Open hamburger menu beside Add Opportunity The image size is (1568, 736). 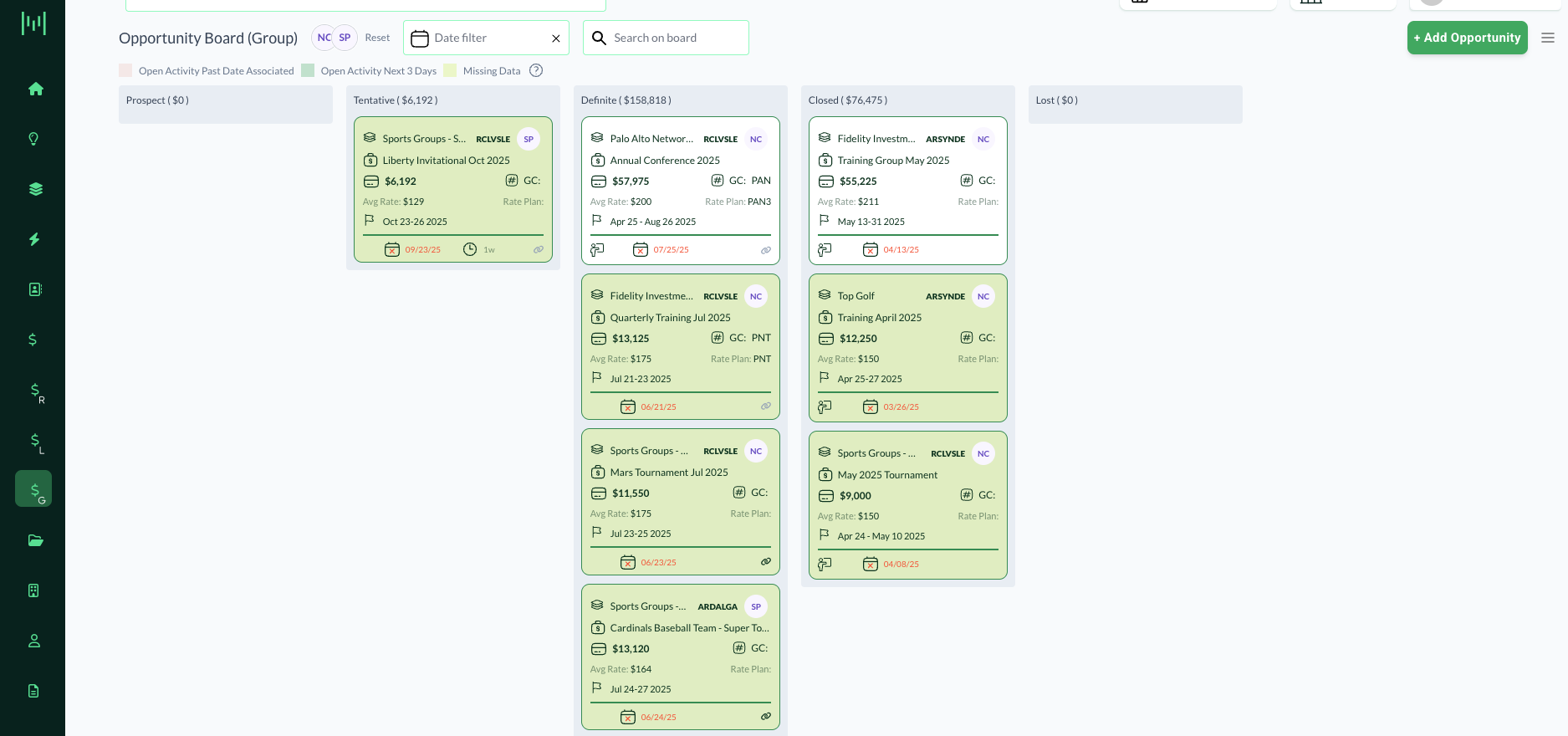(1548, 38)
